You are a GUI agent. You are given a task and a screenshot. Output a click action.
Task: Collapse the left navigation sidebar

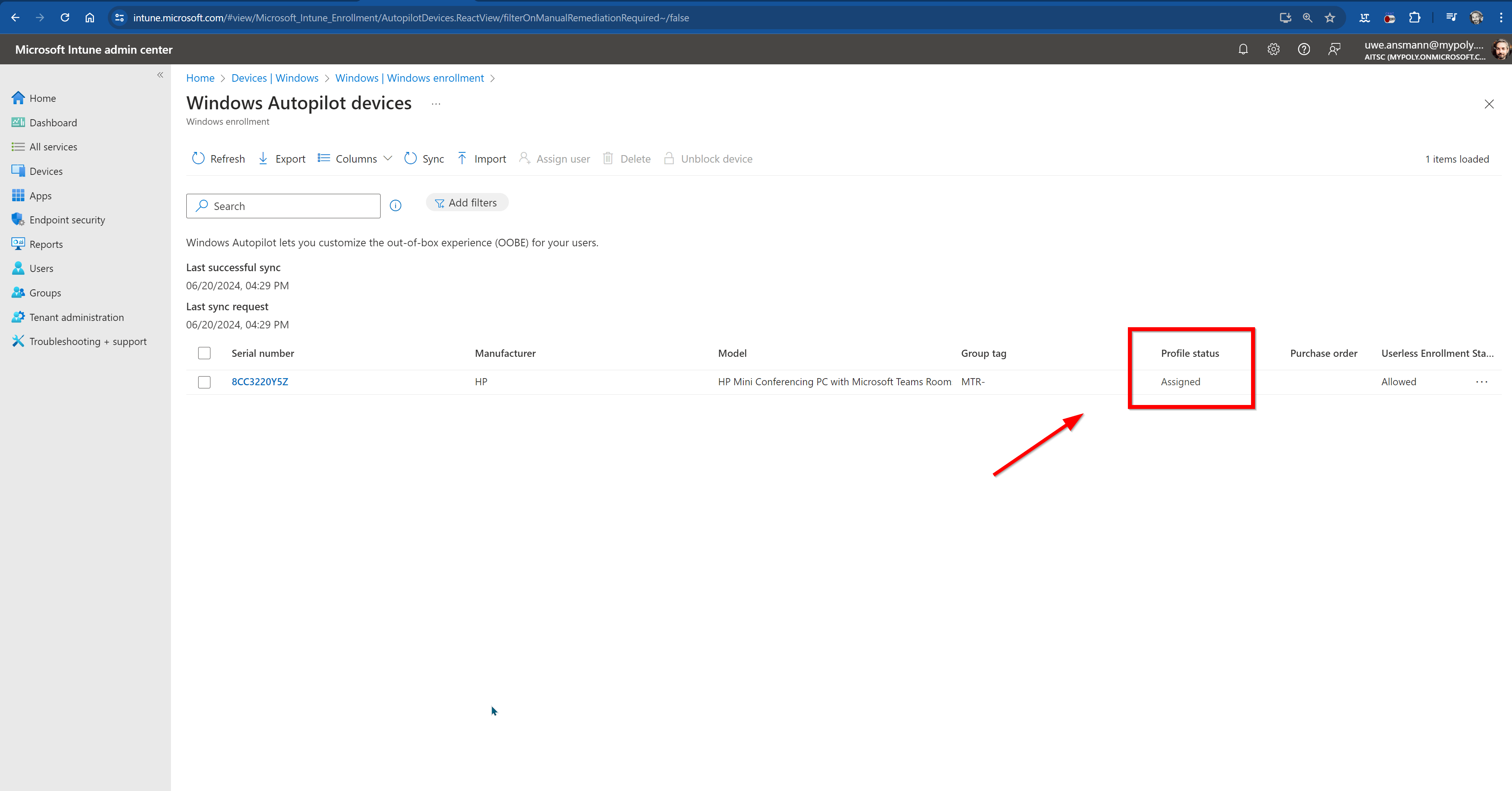click(159, 75)
